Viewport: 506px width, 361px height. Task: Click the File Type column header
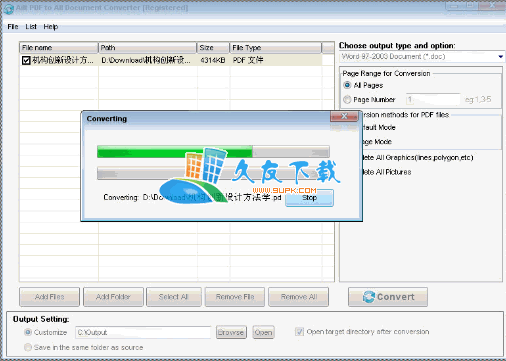(276, 48)
